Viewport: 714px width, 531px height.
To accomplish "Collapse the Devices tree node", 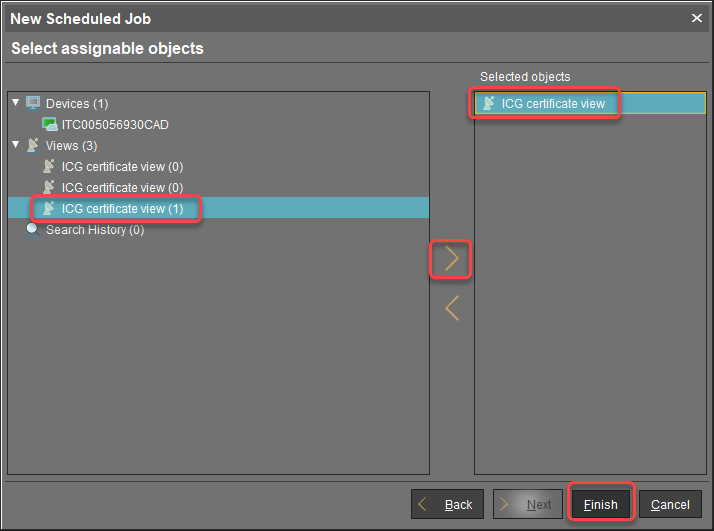I will 16,103.
